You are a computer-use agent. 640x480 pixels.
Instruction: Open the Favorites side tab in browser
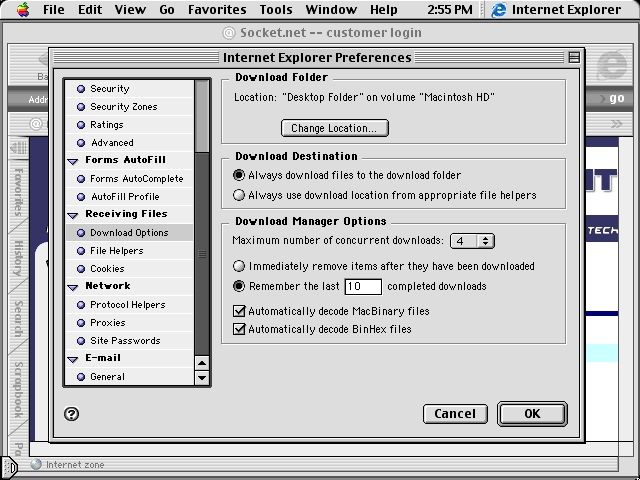[18, 191]
